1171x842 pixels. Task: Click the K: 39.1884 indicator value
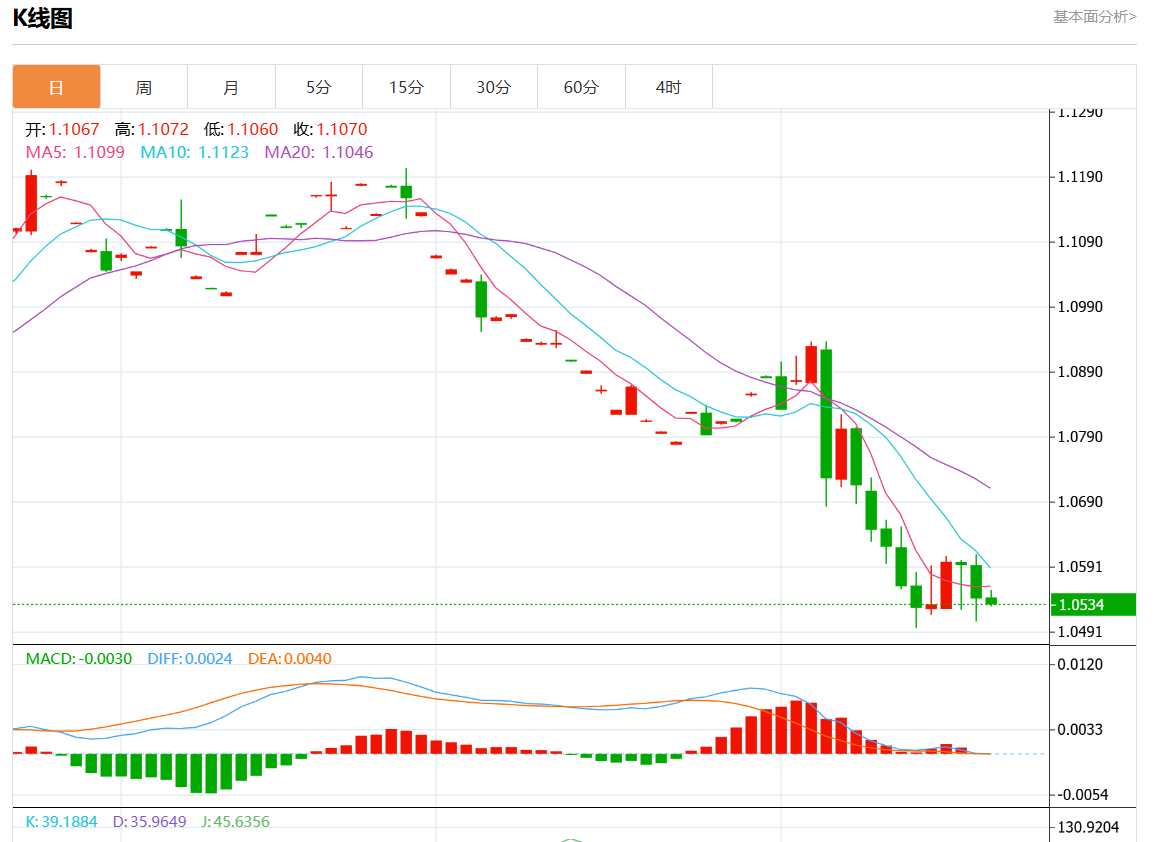(x=61, y=822)
